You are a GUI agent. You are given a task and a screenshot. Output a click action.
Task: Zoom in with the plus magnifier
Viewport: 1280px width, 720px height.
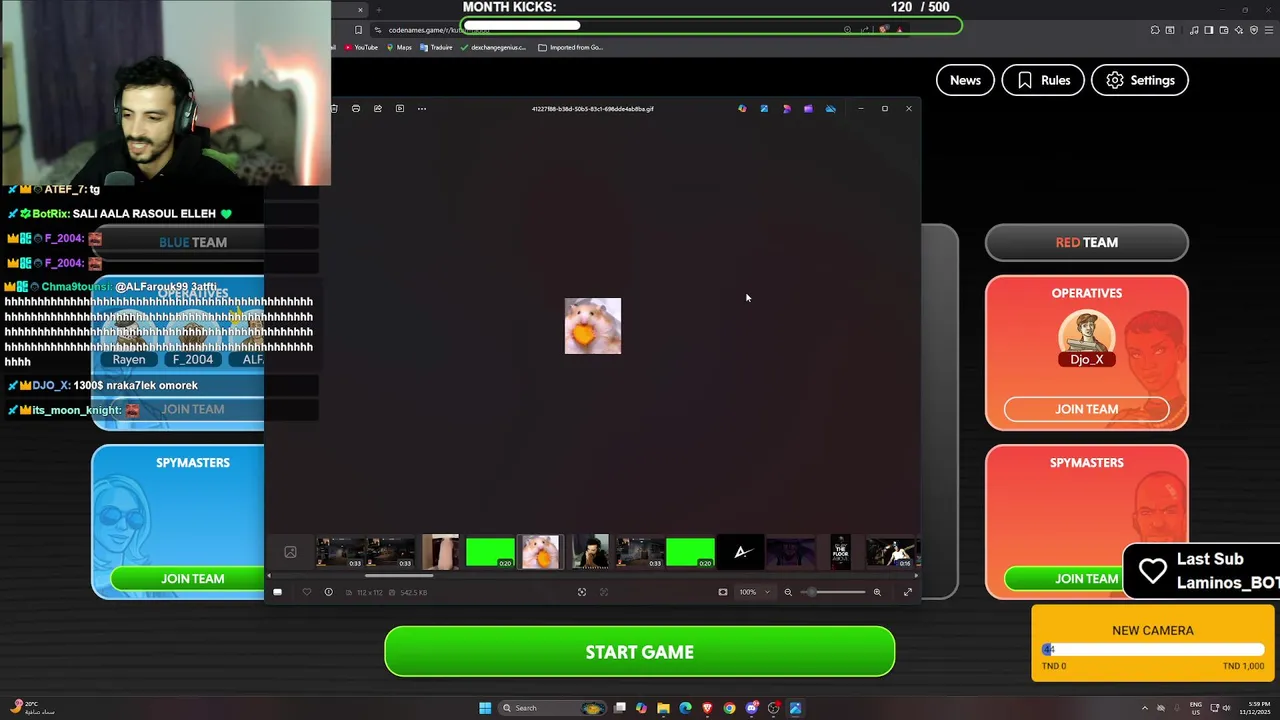[x=877, y=592]
